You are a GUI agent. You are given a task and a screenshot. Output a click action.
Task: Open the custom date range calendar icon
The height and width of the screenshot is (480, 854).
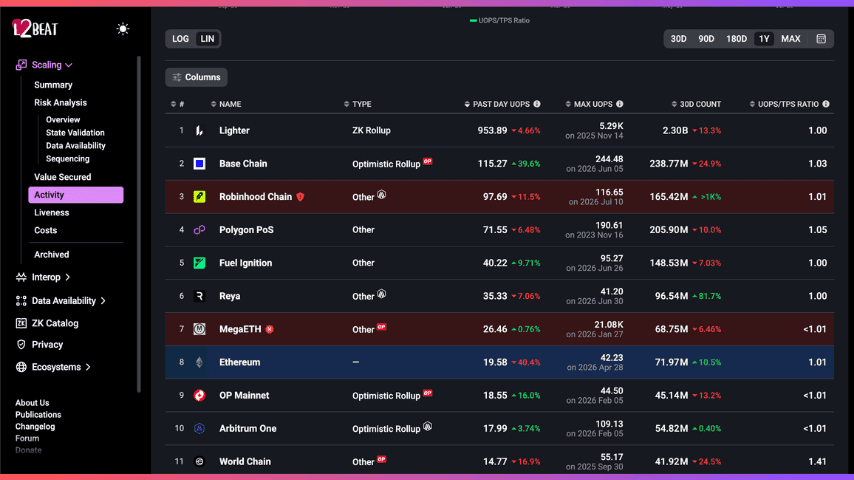pos(821,39)
